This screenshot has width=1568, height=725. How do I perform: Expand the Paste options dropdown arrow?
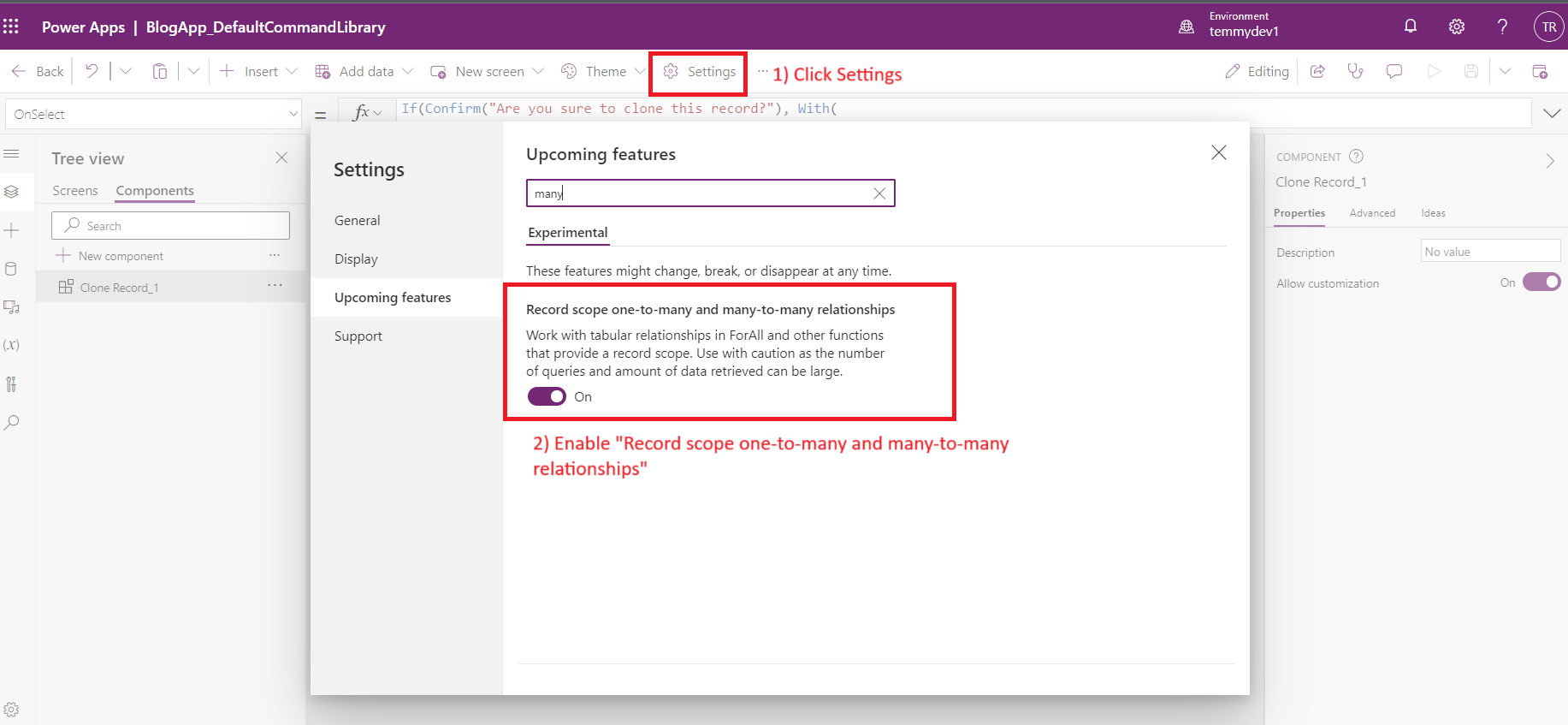(x=193, y=71)
